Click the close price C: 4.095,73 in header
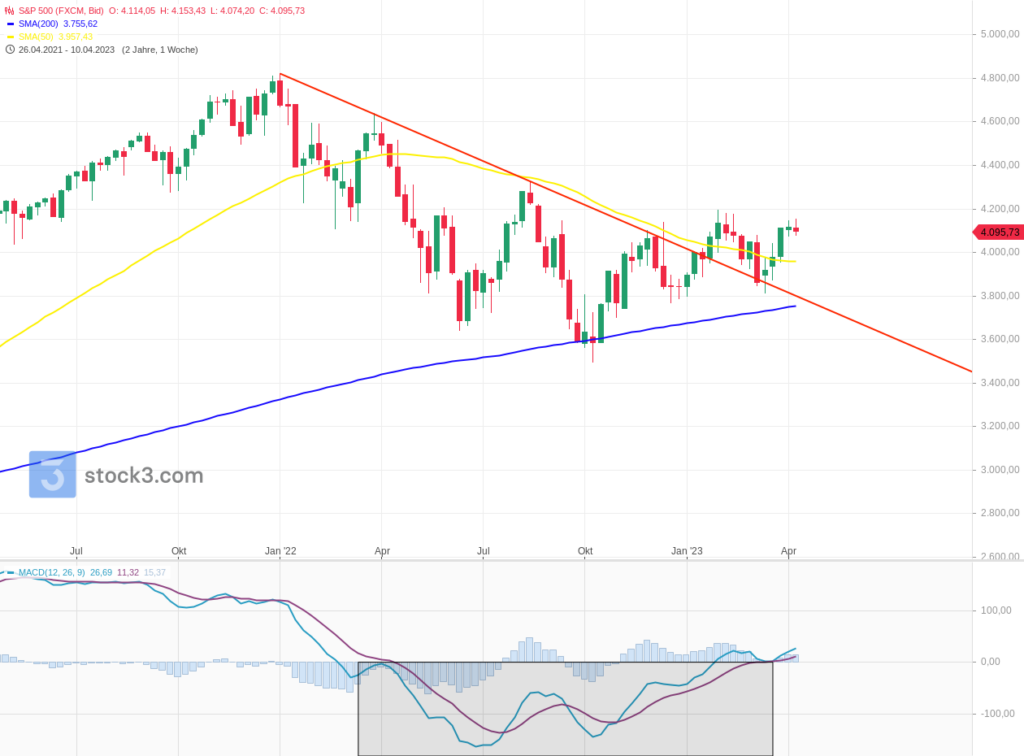The image size is (1024, 756). coord(282,11)
